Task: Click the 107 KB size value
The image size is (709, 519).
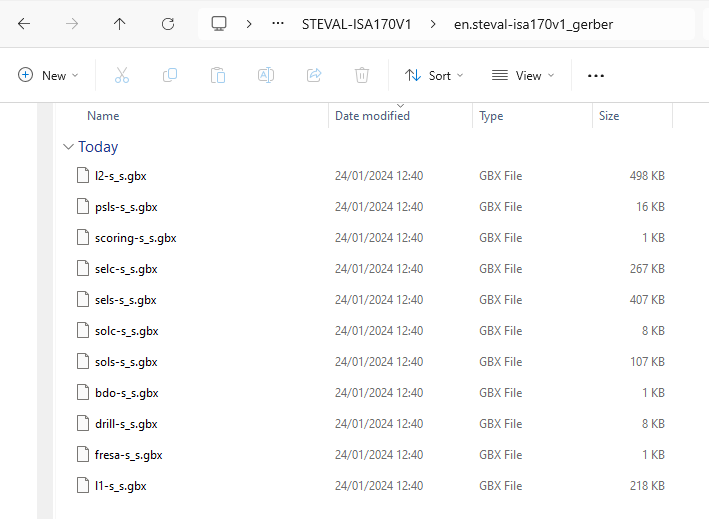Action: (647, 362)
